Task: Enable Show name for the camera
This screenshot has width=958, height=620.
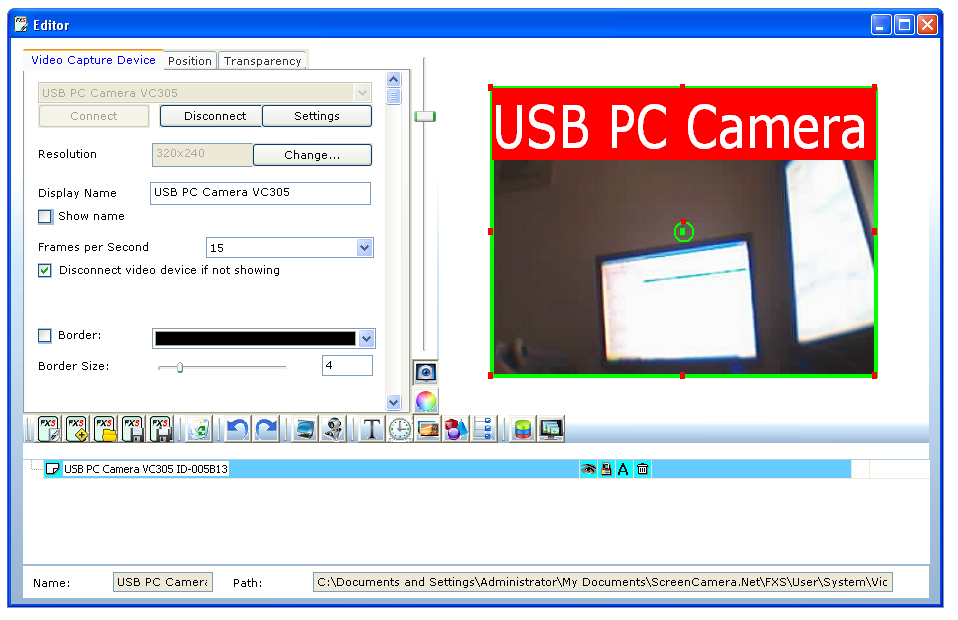Action: [x=45, y=216]
